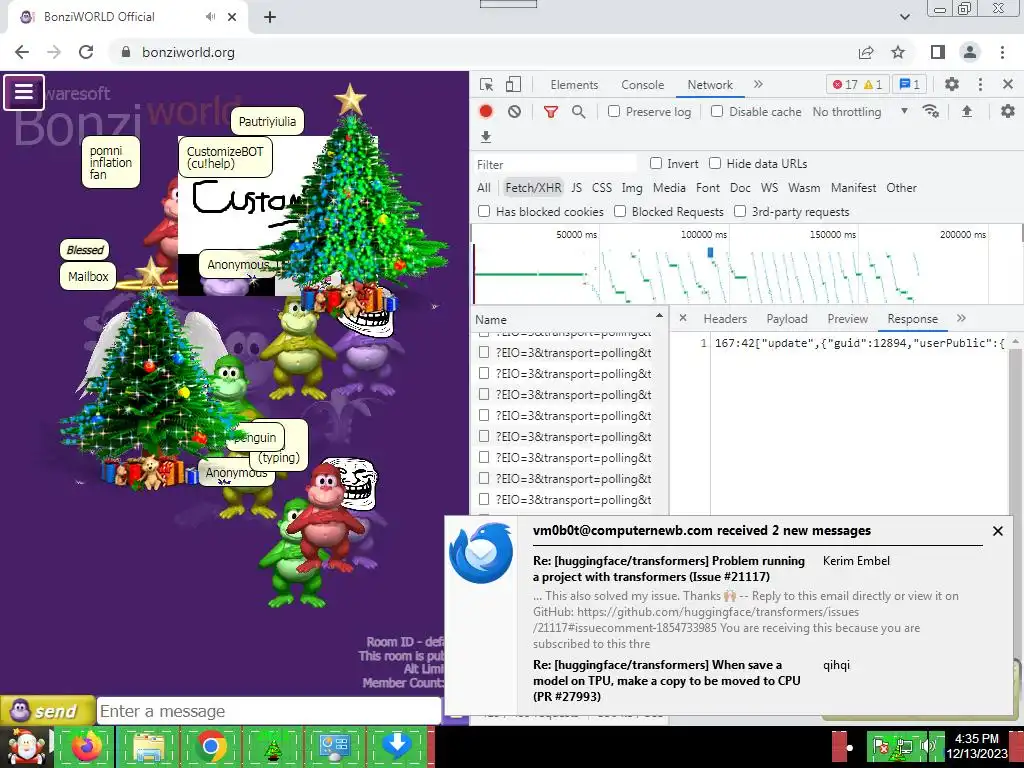This screenshot has height=768, width=1024.
Task: Enable Disable cache checkbox
Action: point(717,112)
